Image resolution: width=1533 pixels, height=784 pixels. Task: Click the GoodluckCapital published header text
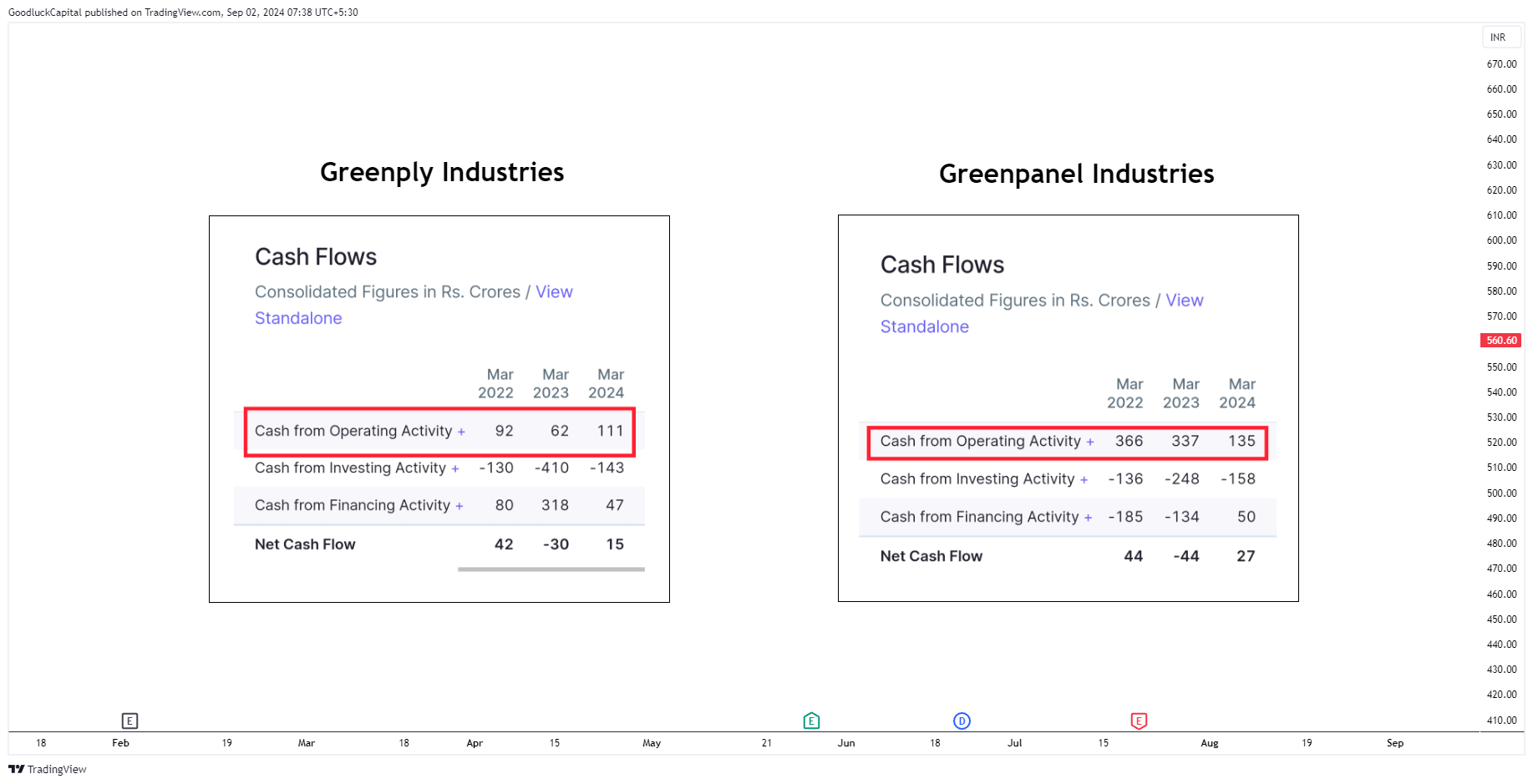point(183,13)
